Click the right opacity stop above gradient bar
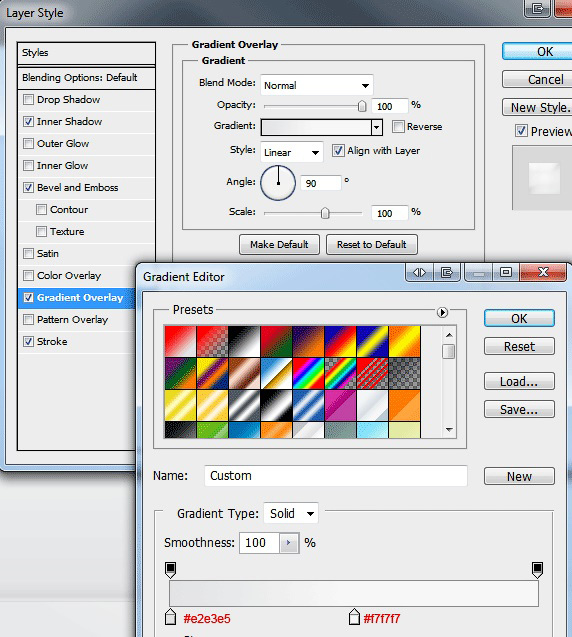This screenshot has width=572, height=637. point(537,570)
